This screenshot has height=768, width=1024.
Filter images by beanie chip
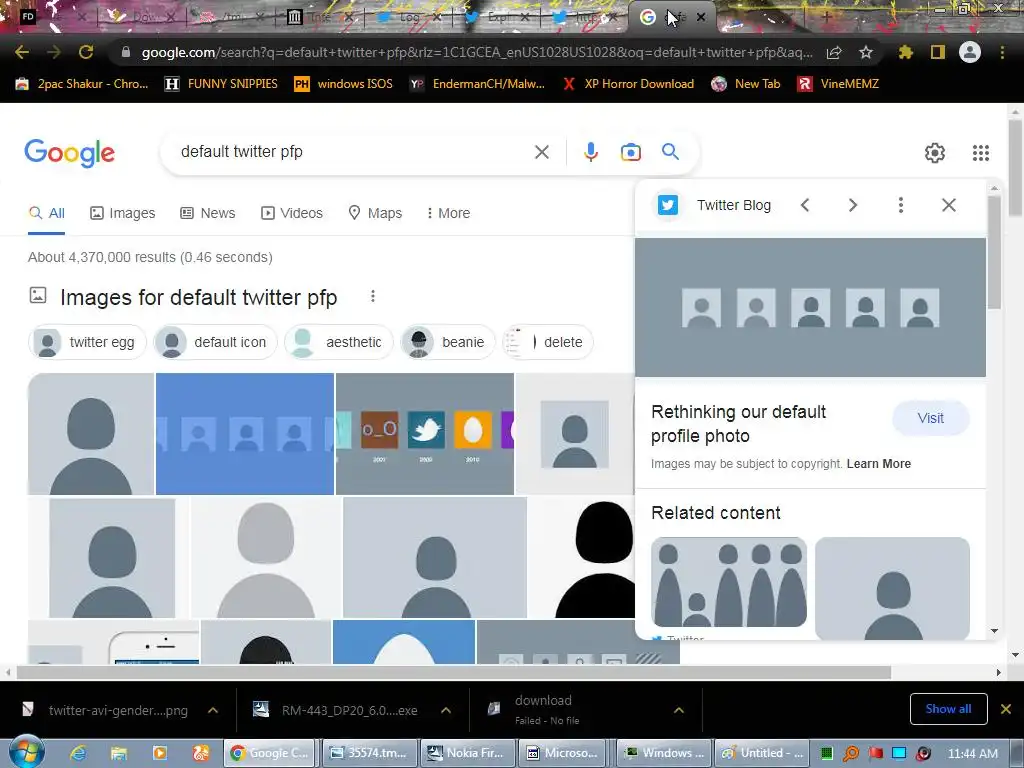click(x=448, y=342)
